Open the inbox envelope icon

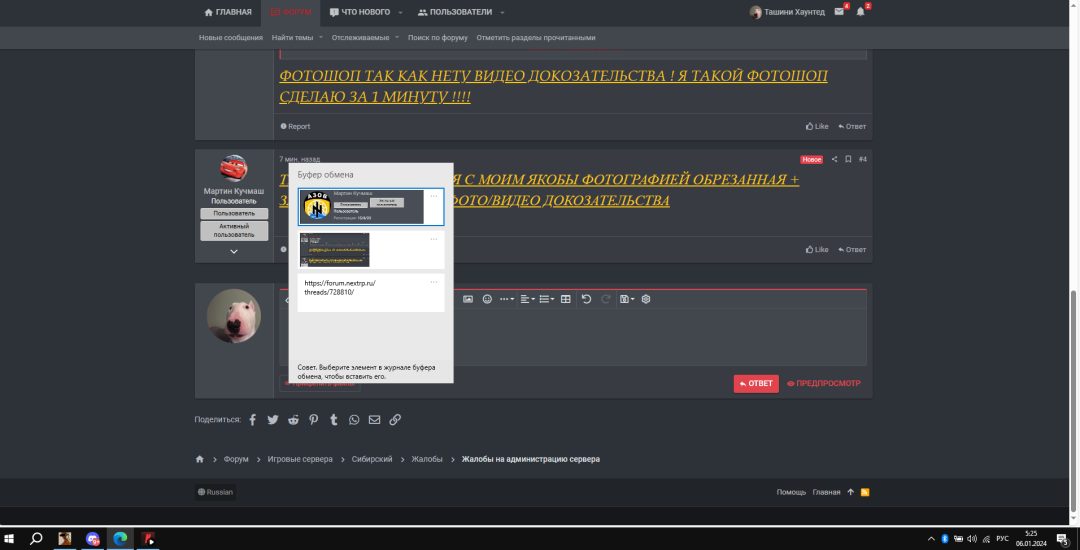[x=839, y=12]
